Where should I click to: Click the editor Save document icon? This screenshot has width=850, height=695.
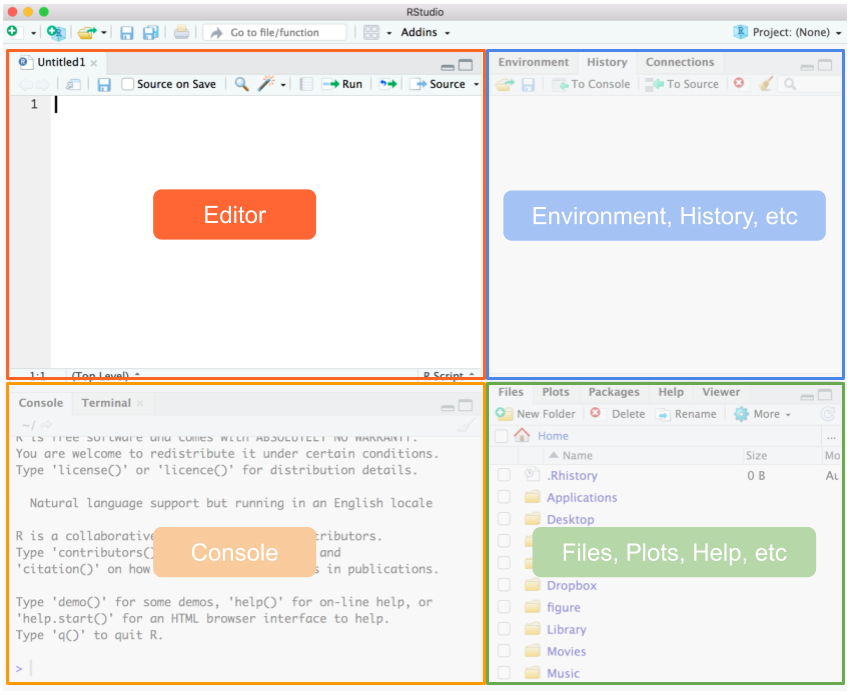[104, 84]
